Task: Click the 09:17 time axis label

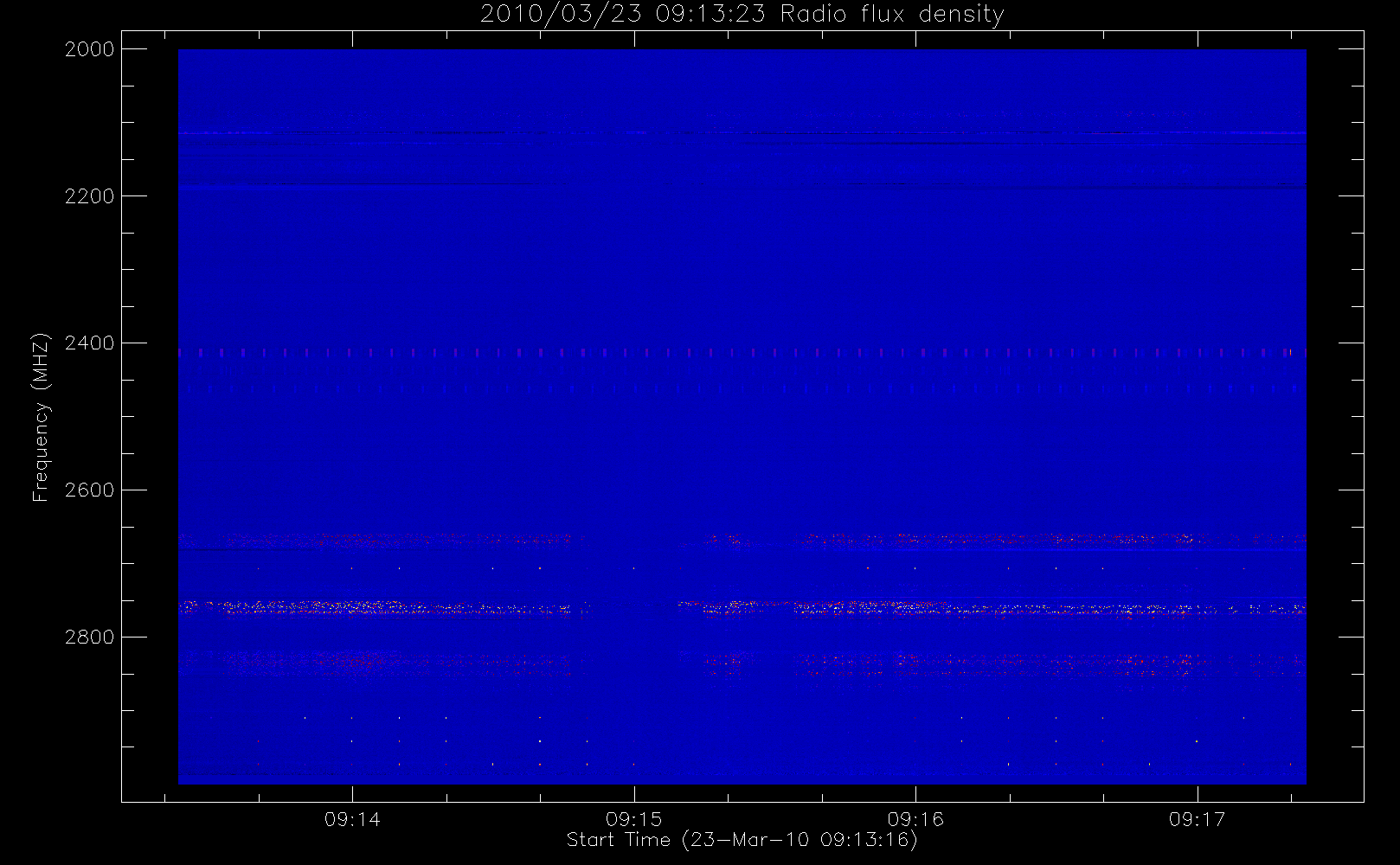Action: pos(1198,819)
